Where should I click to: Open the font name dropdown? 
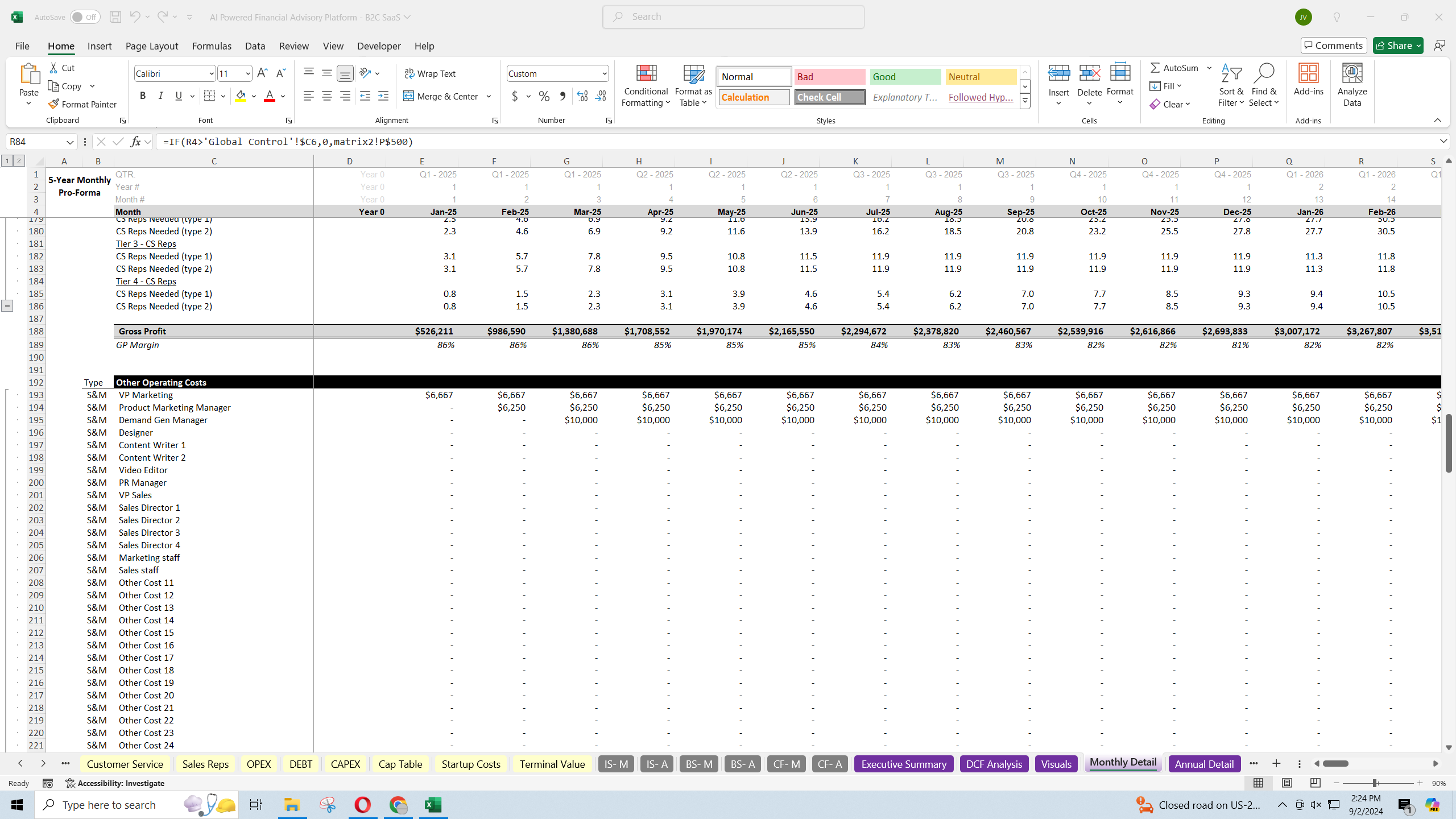coord(211,73)
